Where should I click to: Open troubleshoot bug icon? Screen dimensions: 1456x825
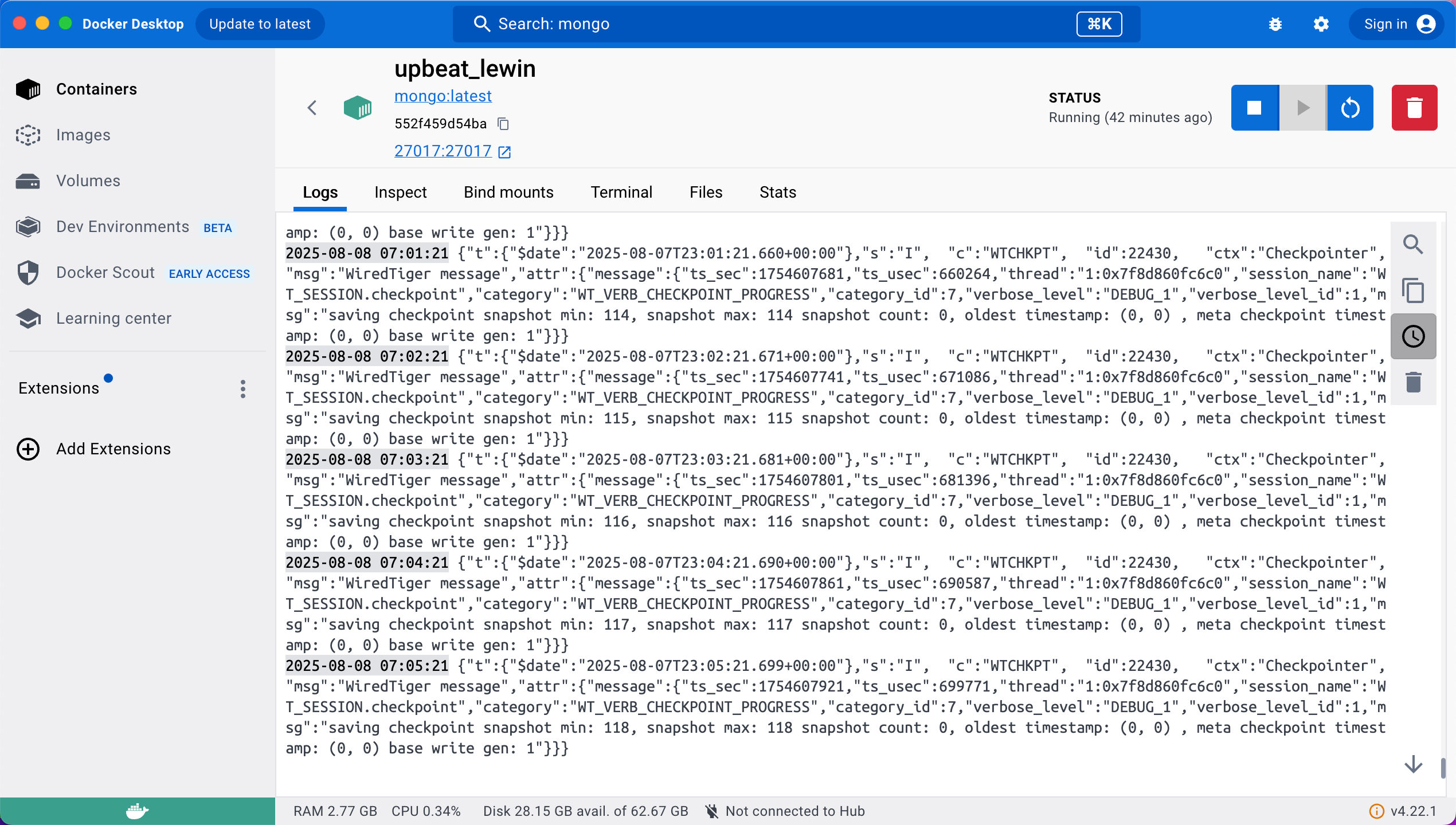click(1275, 24)
